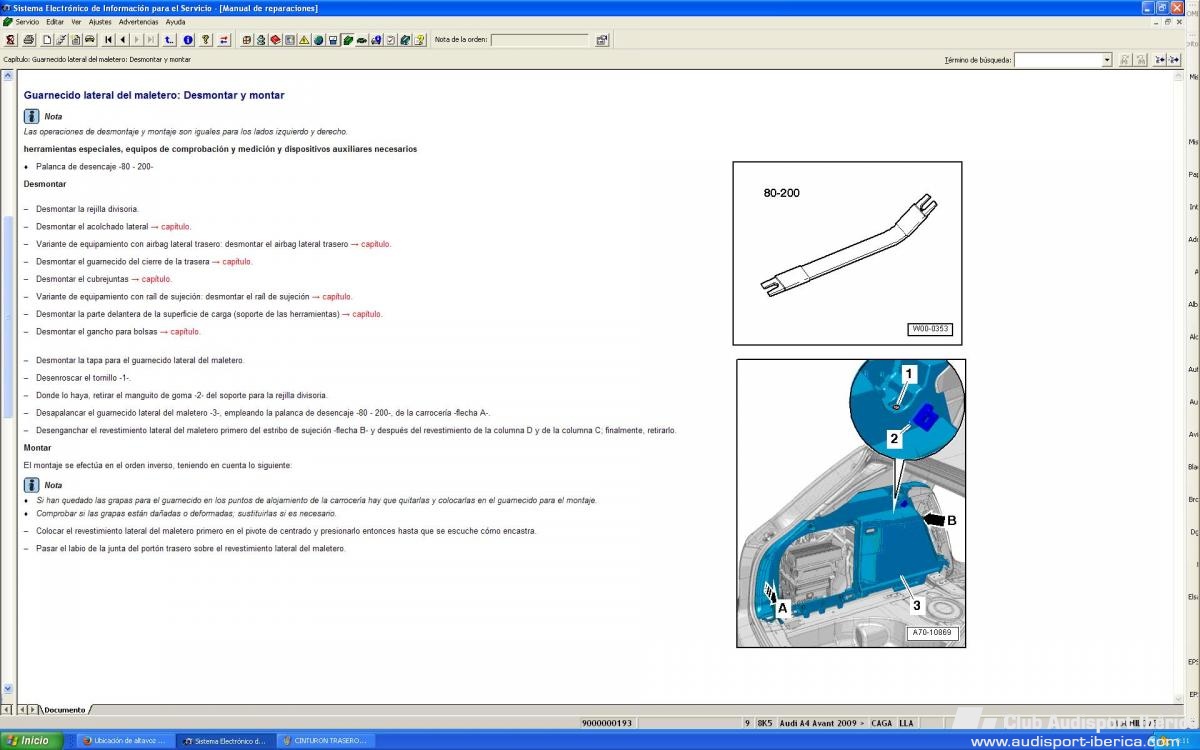Click the blue information circle toolbar icon
This screenshot has width=1200, height=750.
187,40
